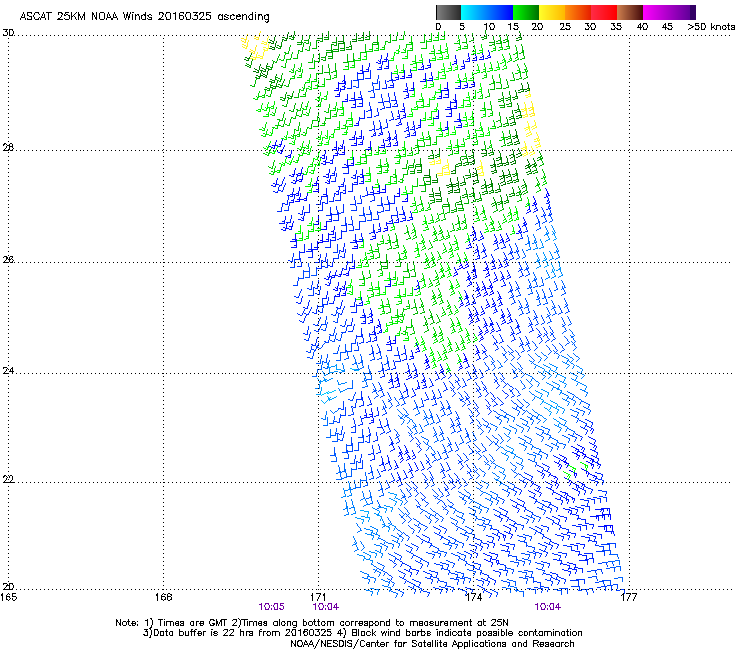
Task: Click the '40' legend scale label
Action: click(x=642, y=26)
